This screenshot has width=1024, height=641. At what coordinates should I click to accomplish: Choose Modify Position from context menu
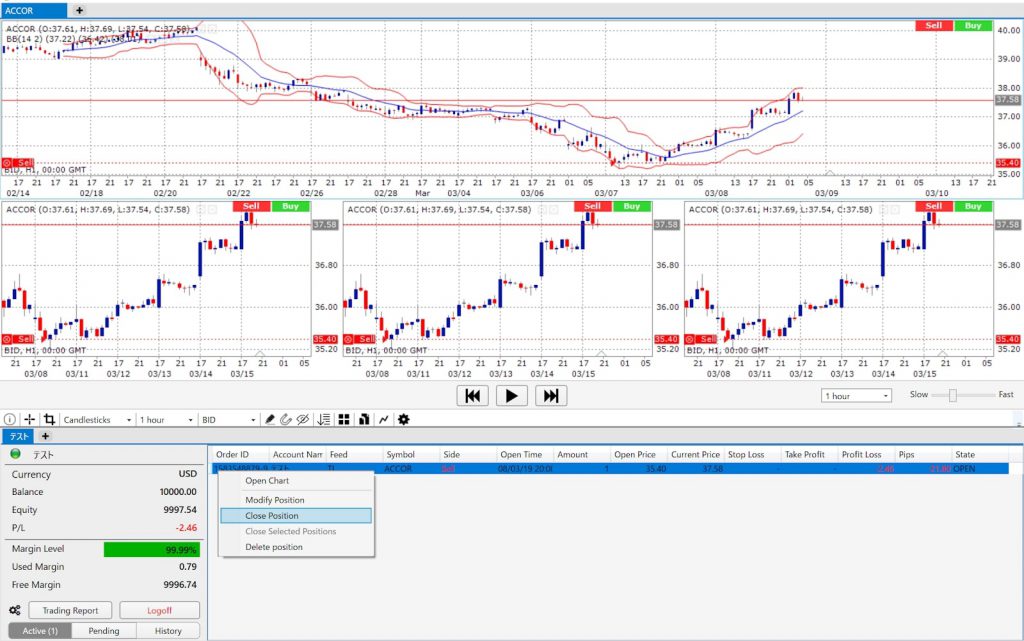(x=296, y=500)
